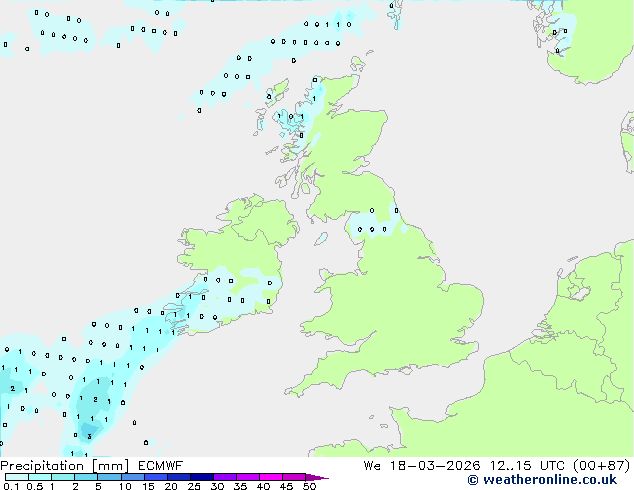Click the 'Precipitation' title text
Screen dimensions: 634x490
pyautogui.click(x=42, y=466)
